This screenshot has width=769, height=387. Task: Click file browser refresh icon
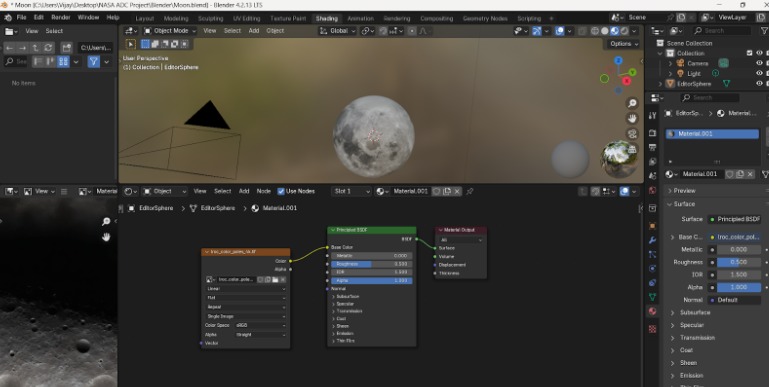(48, 48)
